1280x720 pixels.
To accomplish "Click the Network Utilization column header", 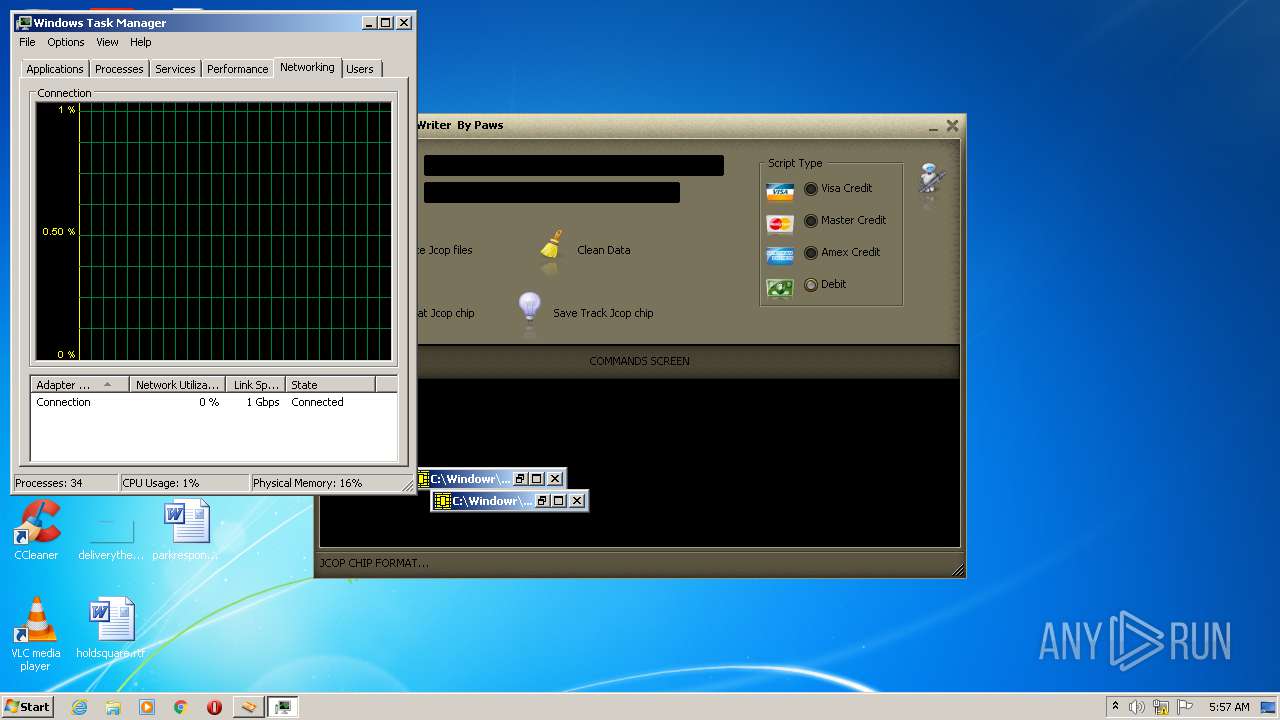I will pos(177,384).
